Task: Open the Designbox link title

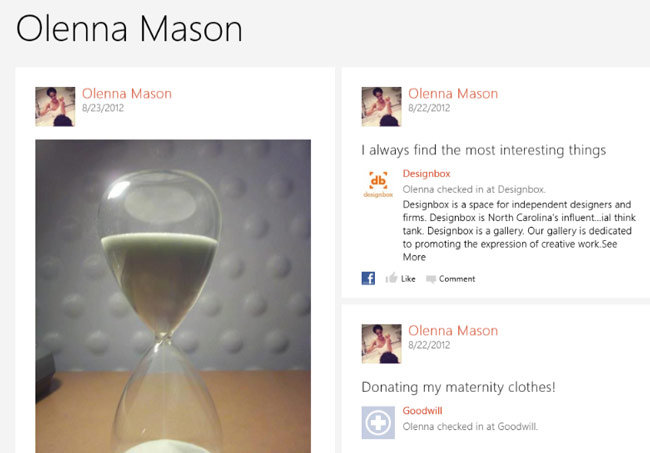Action: [427, 174]
